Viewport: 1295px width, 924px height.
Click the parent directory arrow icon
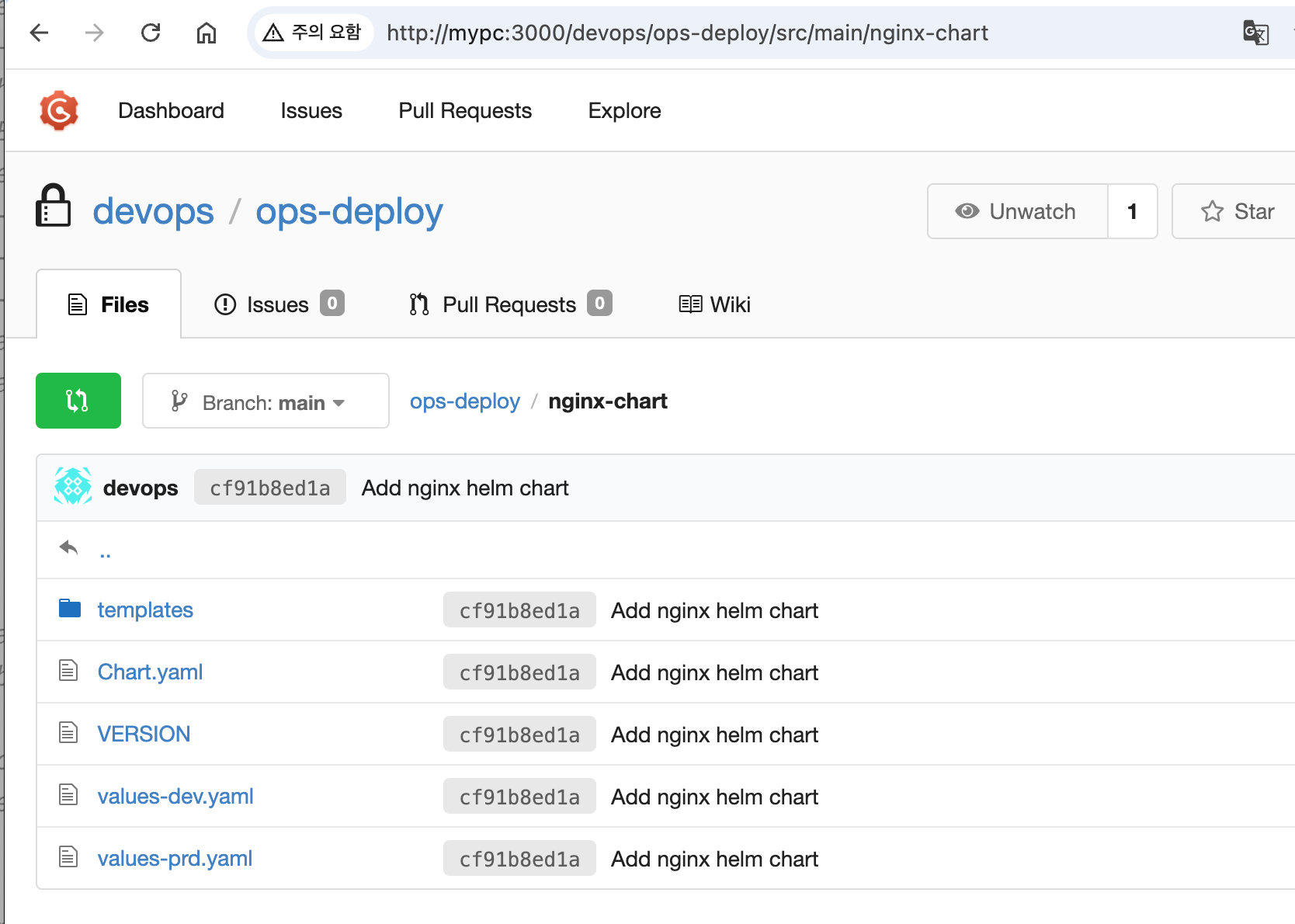click(69, 548)
